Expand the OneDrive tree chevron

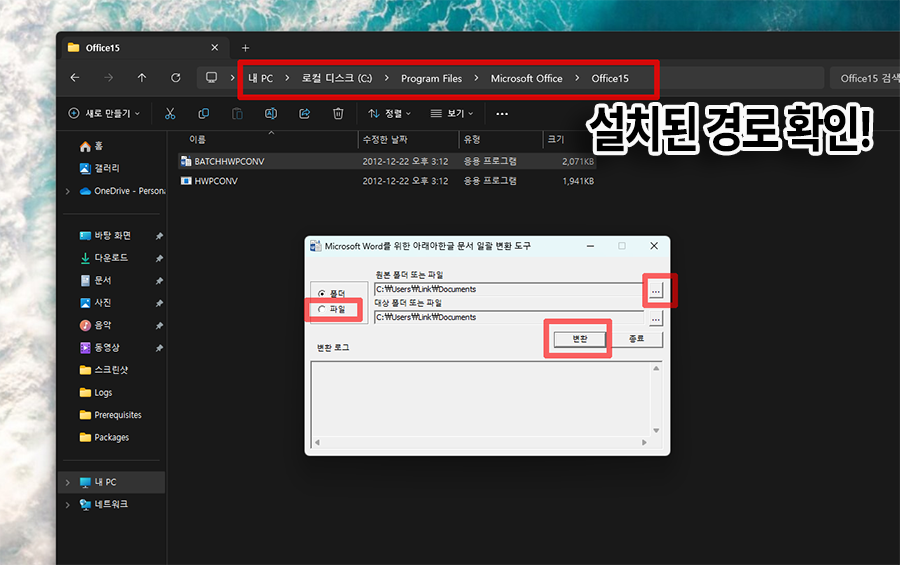(68, 191)
